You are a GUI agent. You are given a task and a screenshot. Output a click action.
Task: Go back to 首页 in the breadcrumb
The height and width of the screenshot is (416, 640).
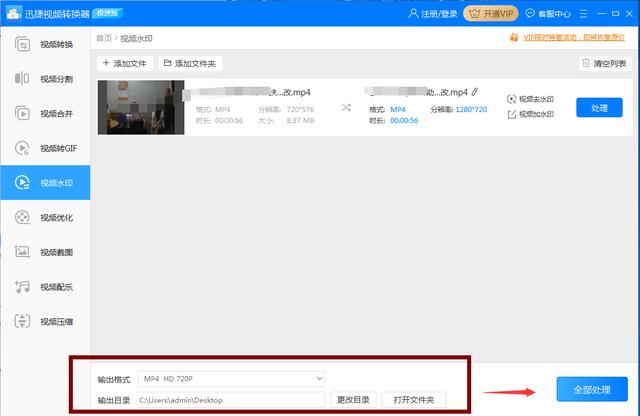coord(104,38)
